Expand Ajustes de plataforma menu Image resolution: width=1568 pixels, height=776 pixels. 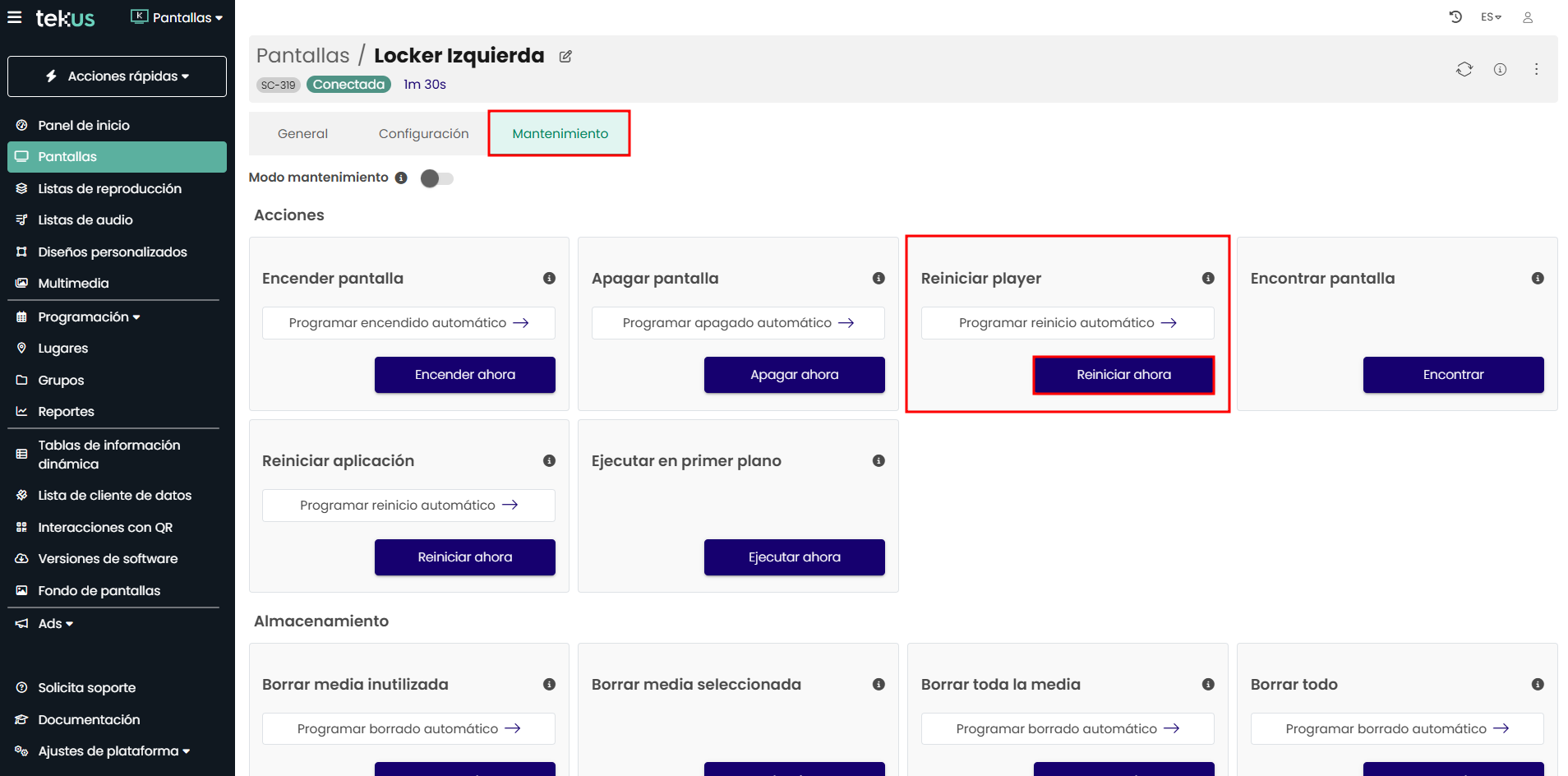[113, 751]
